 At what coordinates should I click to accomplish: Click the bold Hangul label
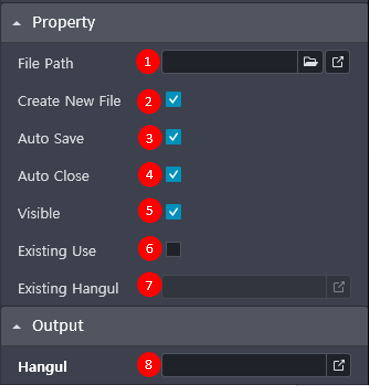[43, 367]
